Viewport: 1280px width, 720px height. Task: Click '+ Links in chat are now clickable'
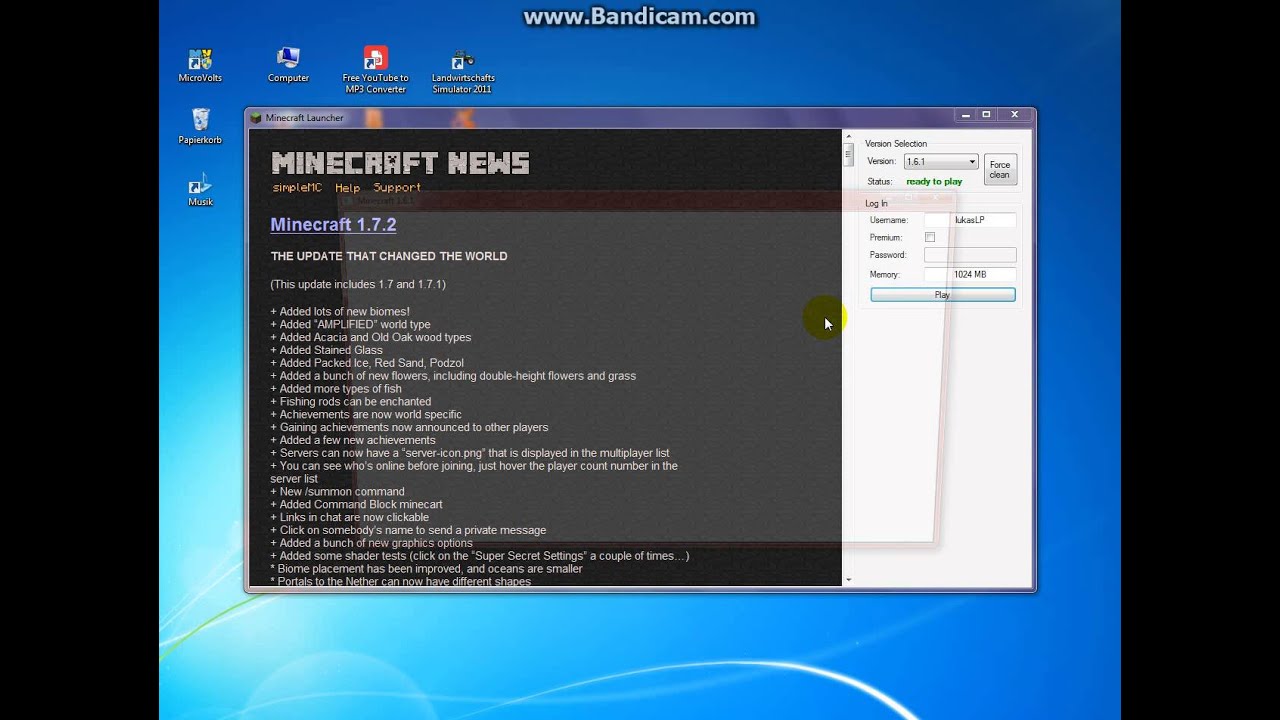click(x=349, y=518)
